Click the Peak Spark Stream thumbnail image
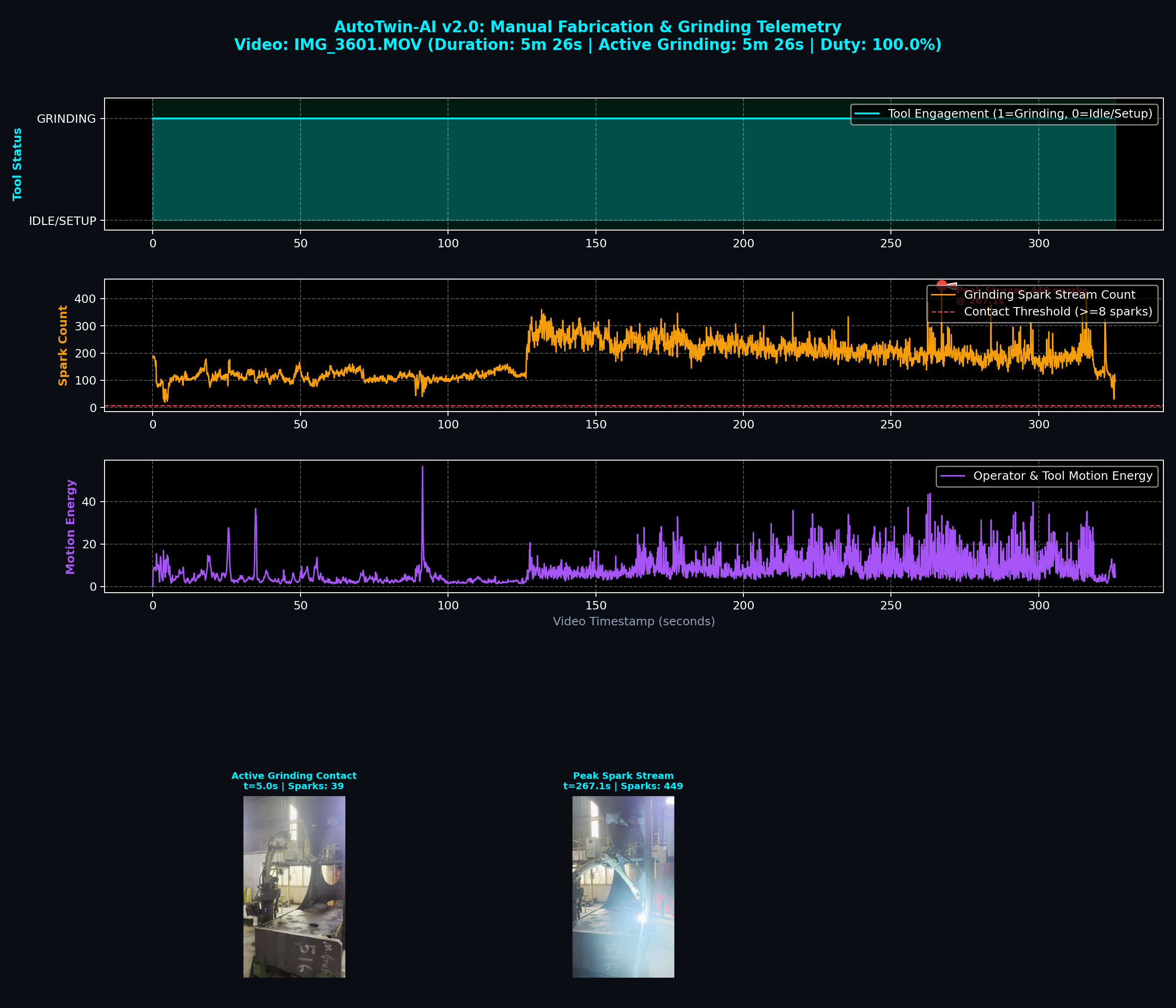1176x1008 pixels. click(x=623, y=887)
